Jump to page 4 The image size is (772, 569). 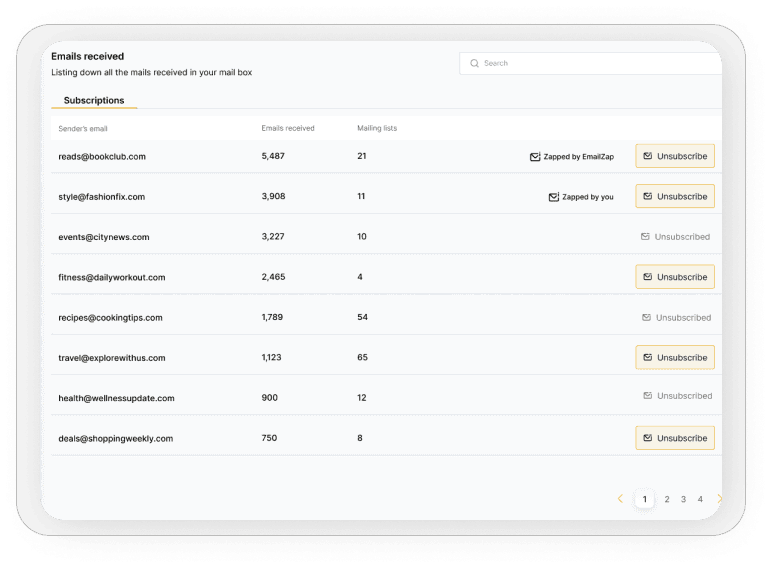[700, 499]
